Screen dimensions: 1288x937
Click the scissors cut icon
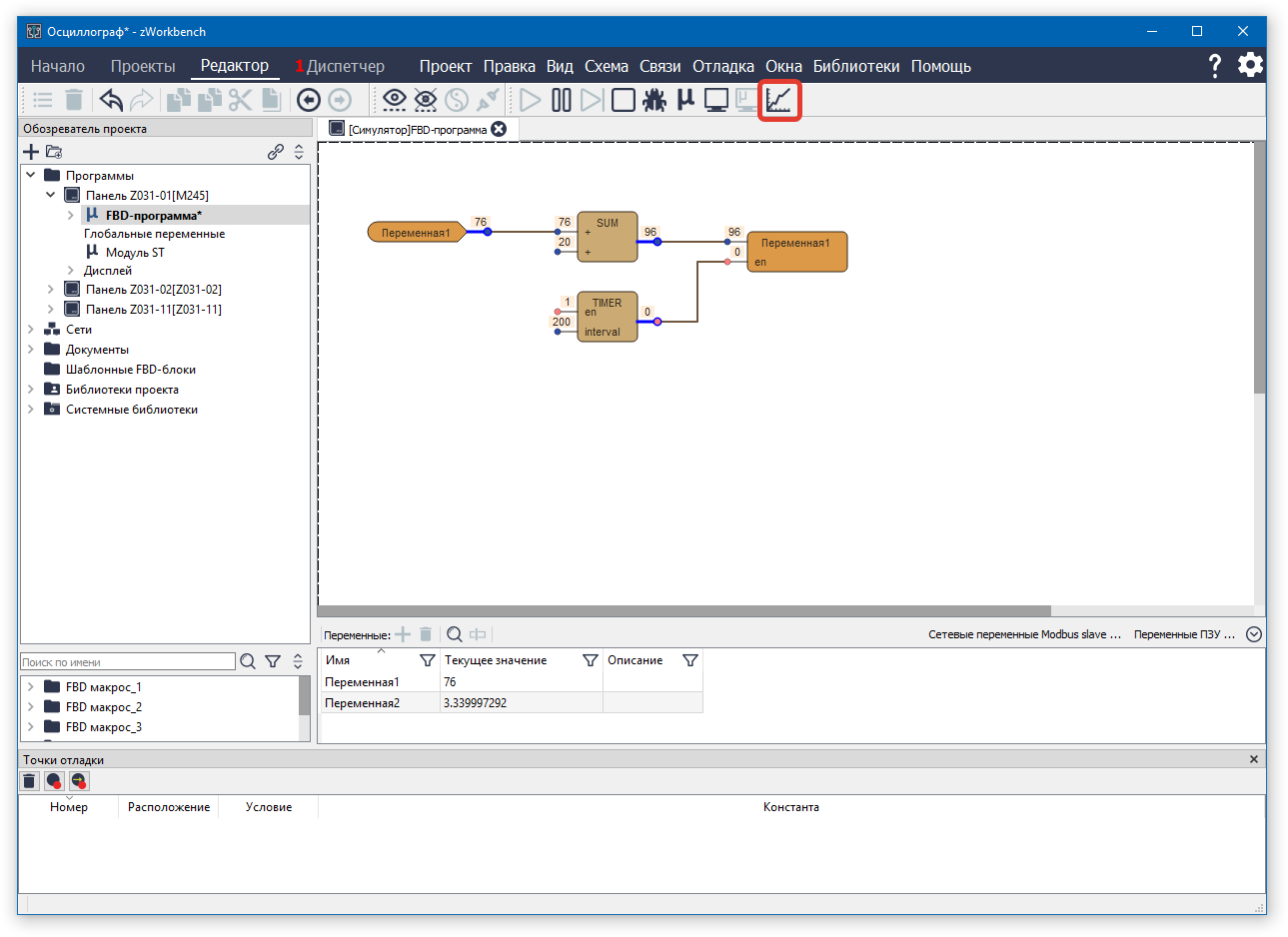(240, 100)
